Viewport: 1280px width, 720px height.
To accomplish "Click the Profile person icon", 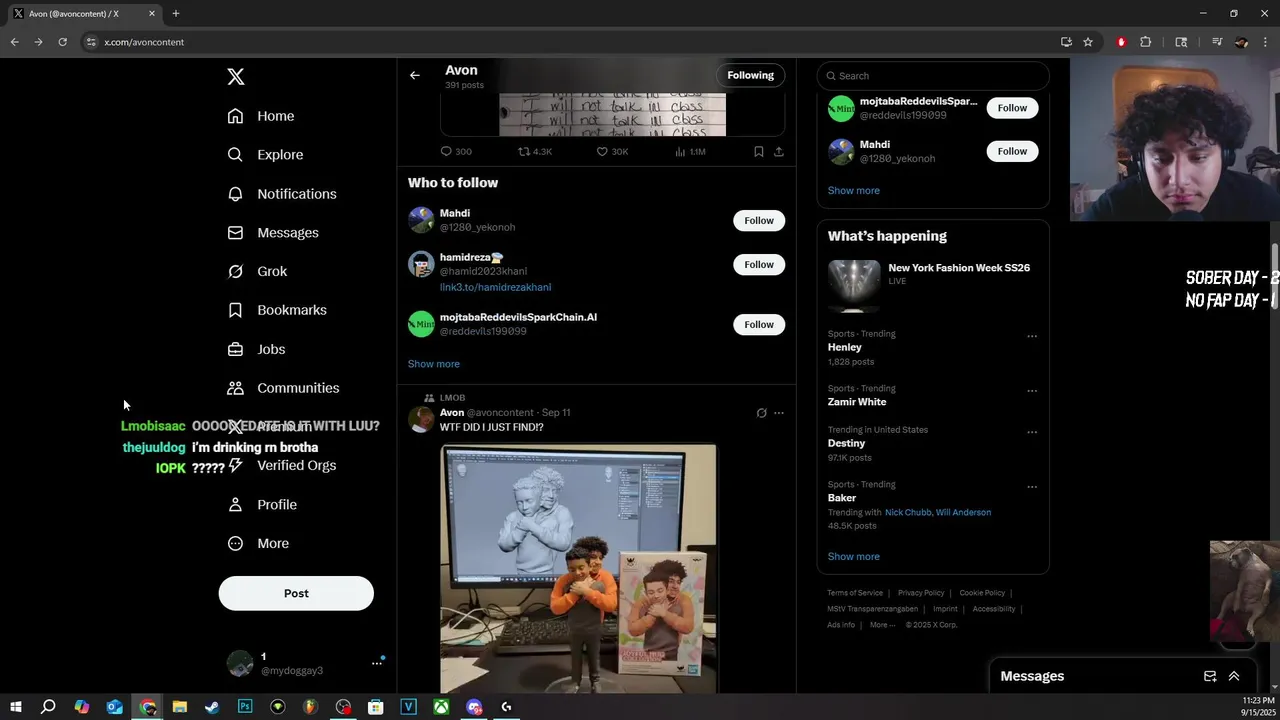I will (235, 505).
